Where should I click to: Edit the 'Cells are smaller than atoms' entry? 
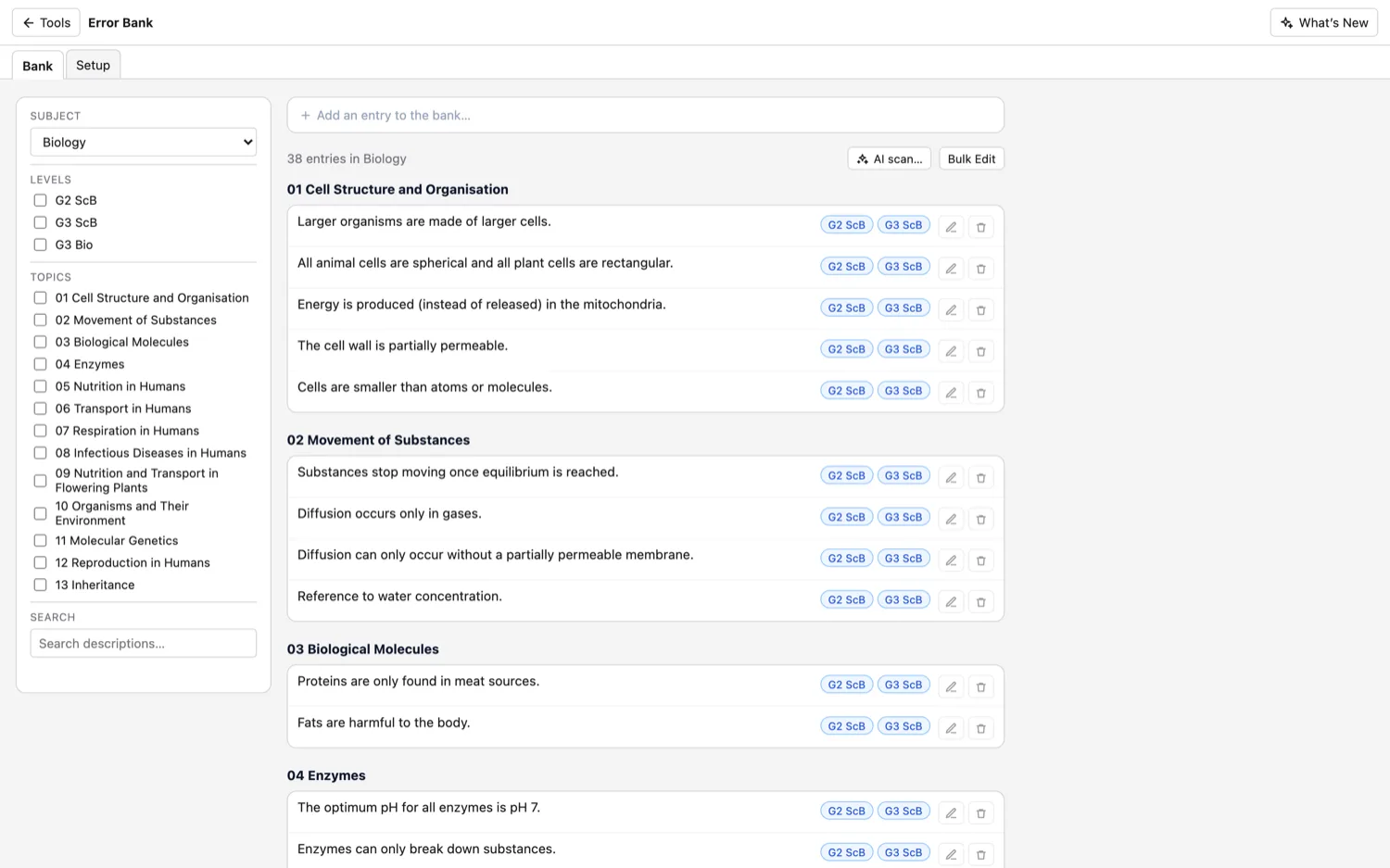tap(951, 393)
